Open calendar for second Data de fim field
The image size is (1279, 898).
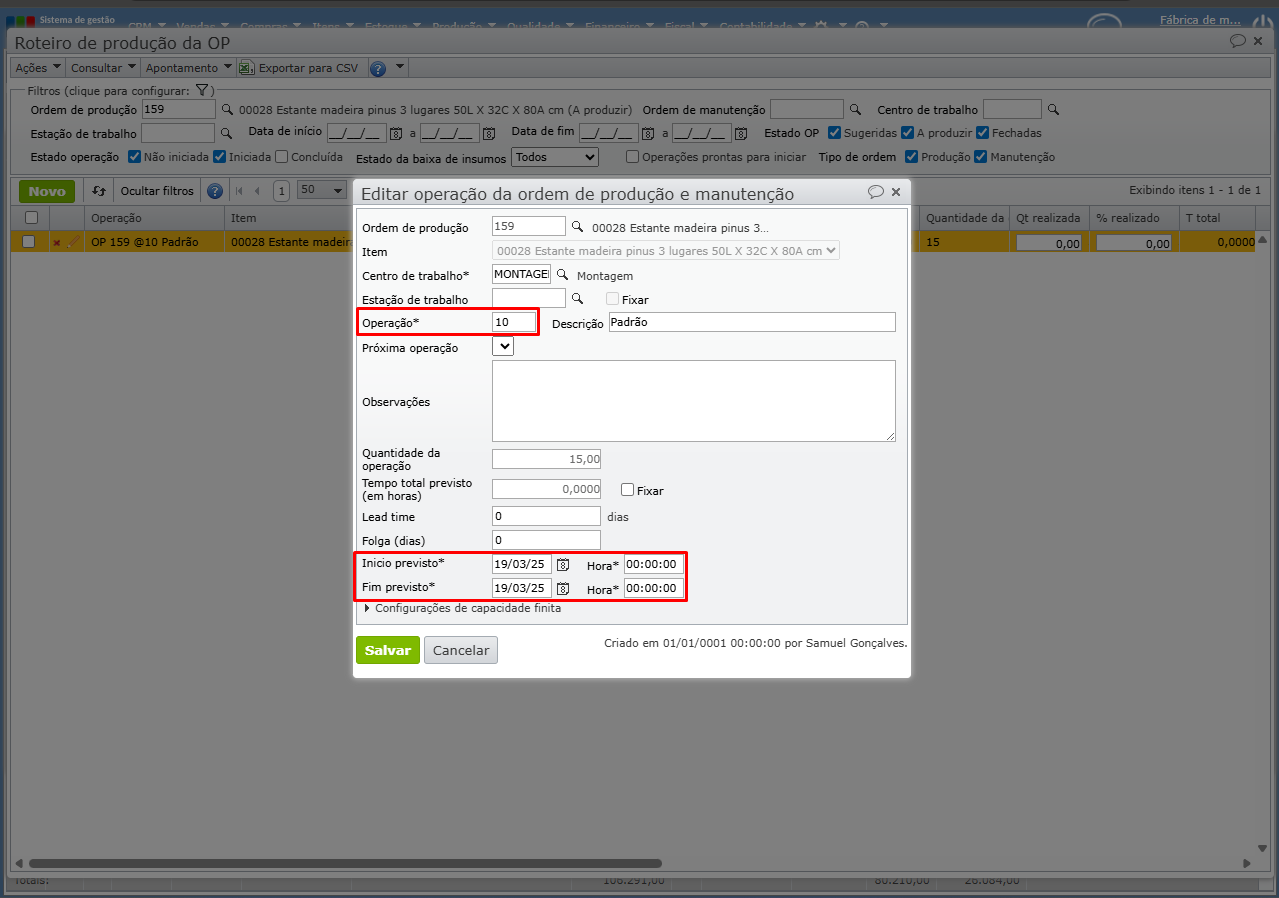pyautogui.click(x=741, y=132)
